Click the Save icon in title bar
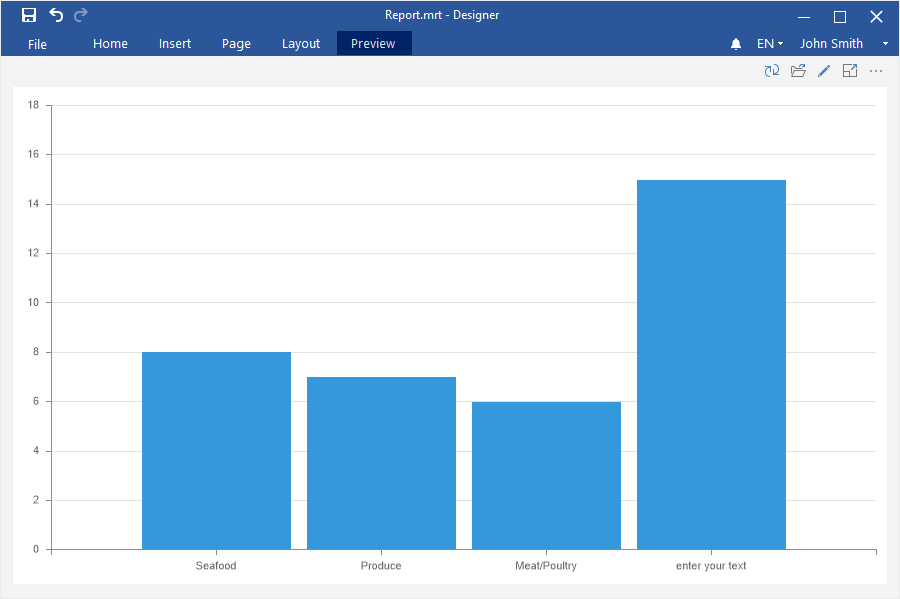Viewport: 900px width, 599px height. point(29,15)
